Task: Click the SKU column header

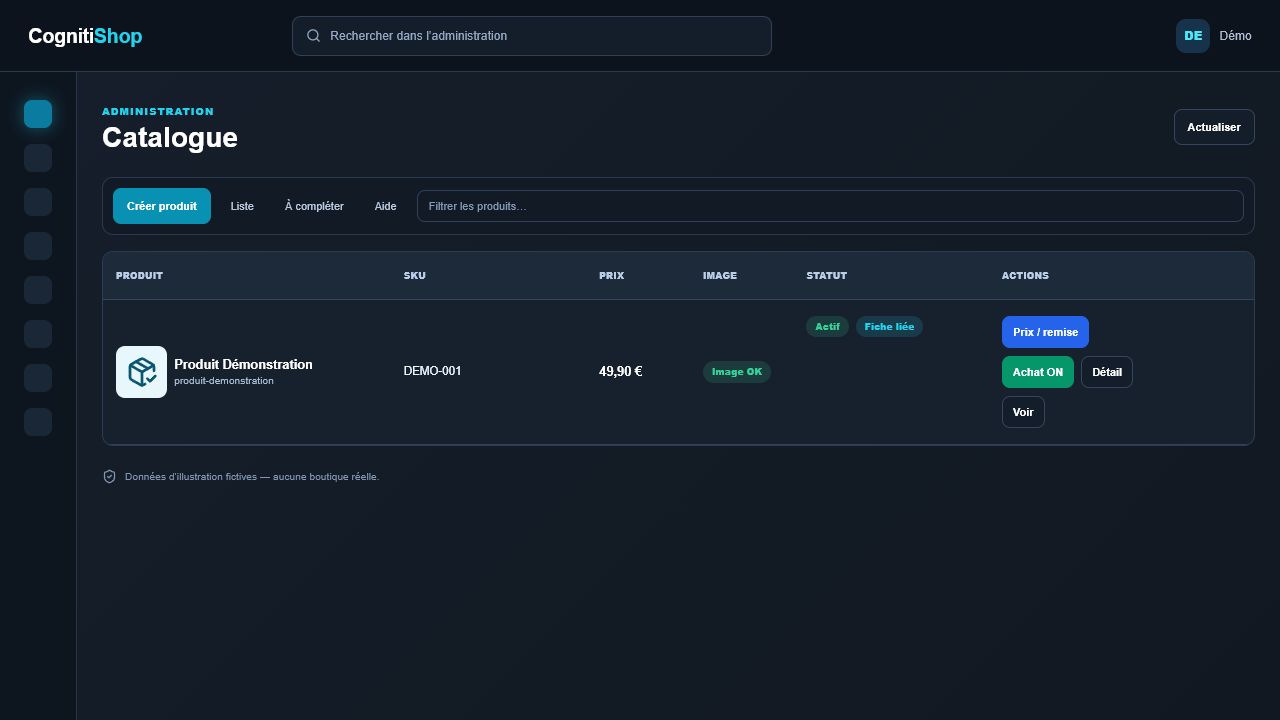Action: coord(414,276)
